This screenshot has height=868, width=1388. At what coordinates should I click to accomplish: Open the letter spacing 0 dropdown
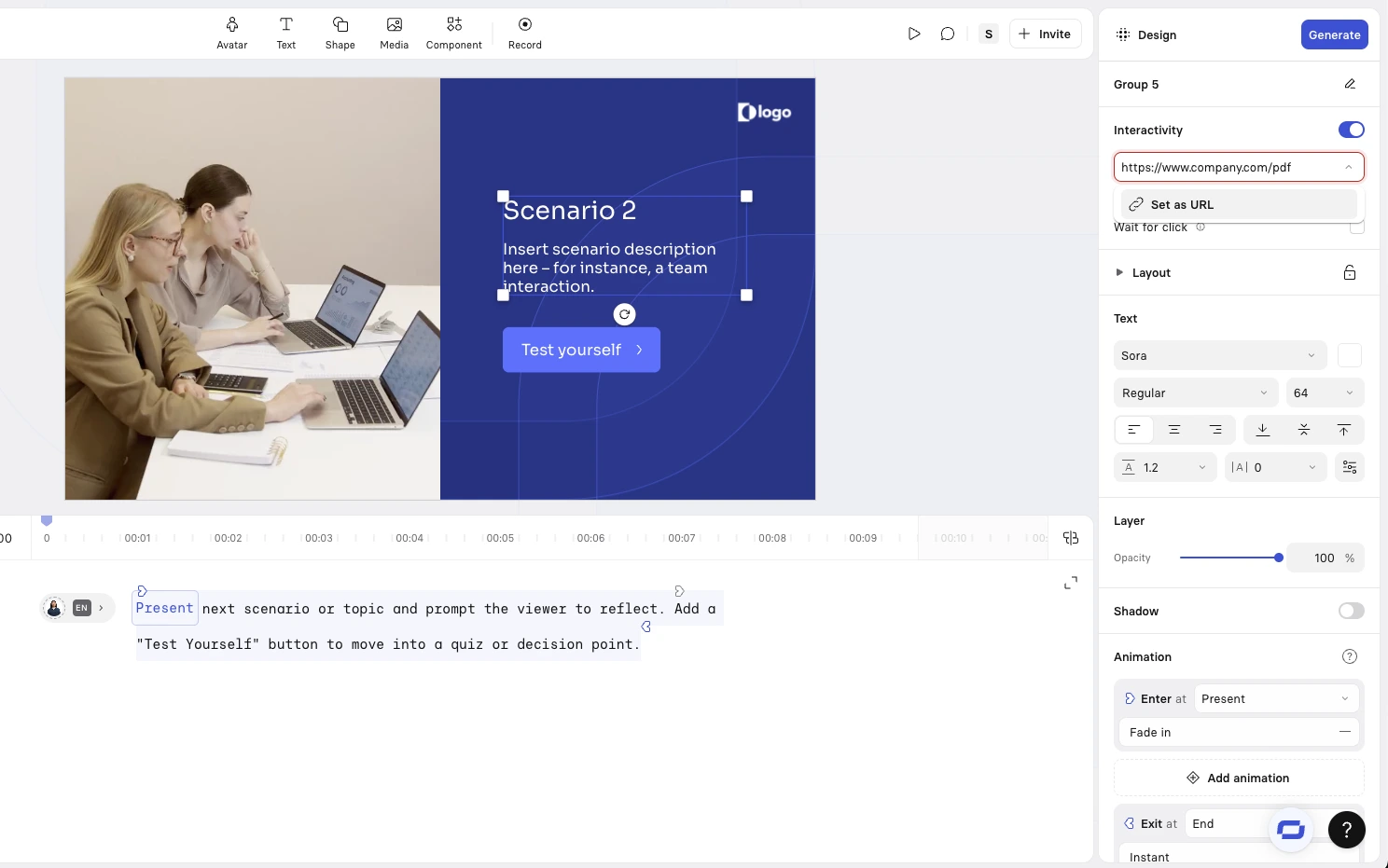click(1275, 467)
